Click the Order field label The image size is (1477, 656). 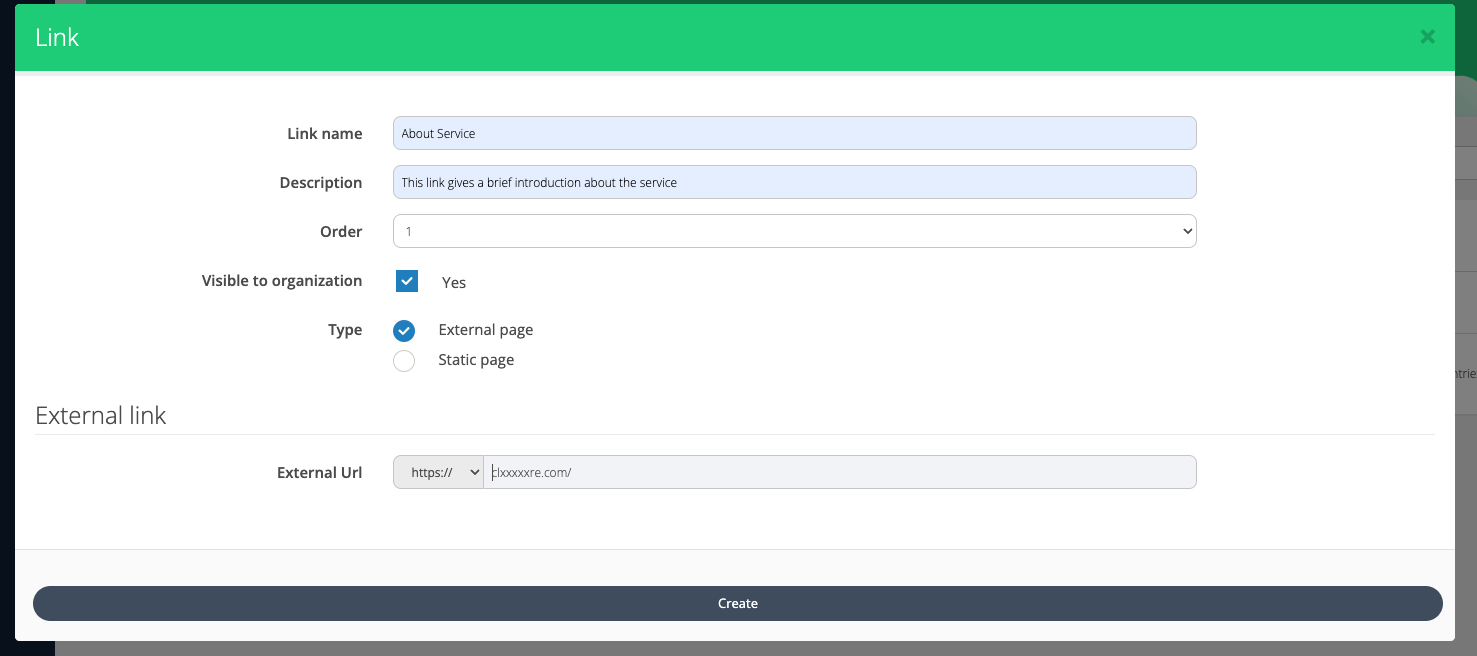pyautogui.click(x=341, y=231)
